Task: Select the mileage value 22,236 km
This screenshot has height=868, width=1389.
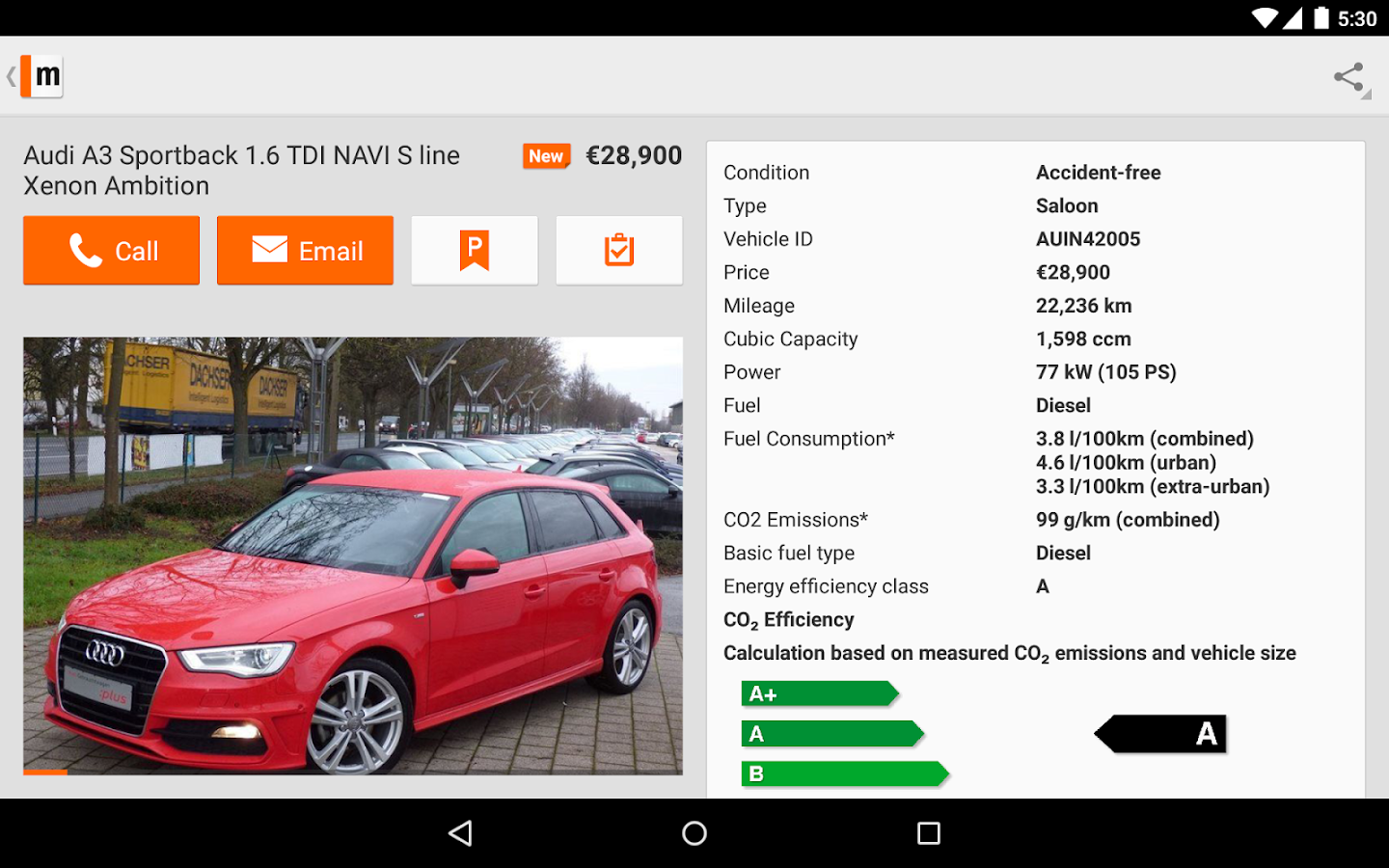Action: [x=1084, y=306]
